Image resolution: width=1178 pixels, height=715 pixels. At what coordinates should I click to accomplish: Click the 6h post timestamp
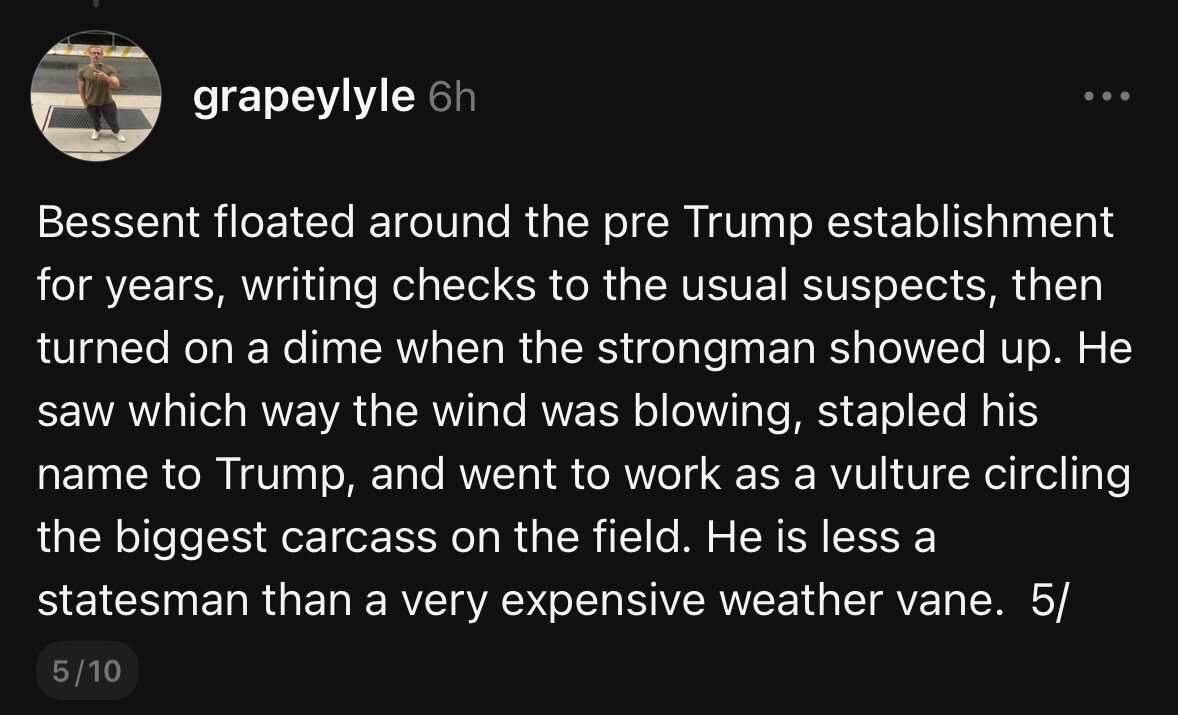coord(451,98)
